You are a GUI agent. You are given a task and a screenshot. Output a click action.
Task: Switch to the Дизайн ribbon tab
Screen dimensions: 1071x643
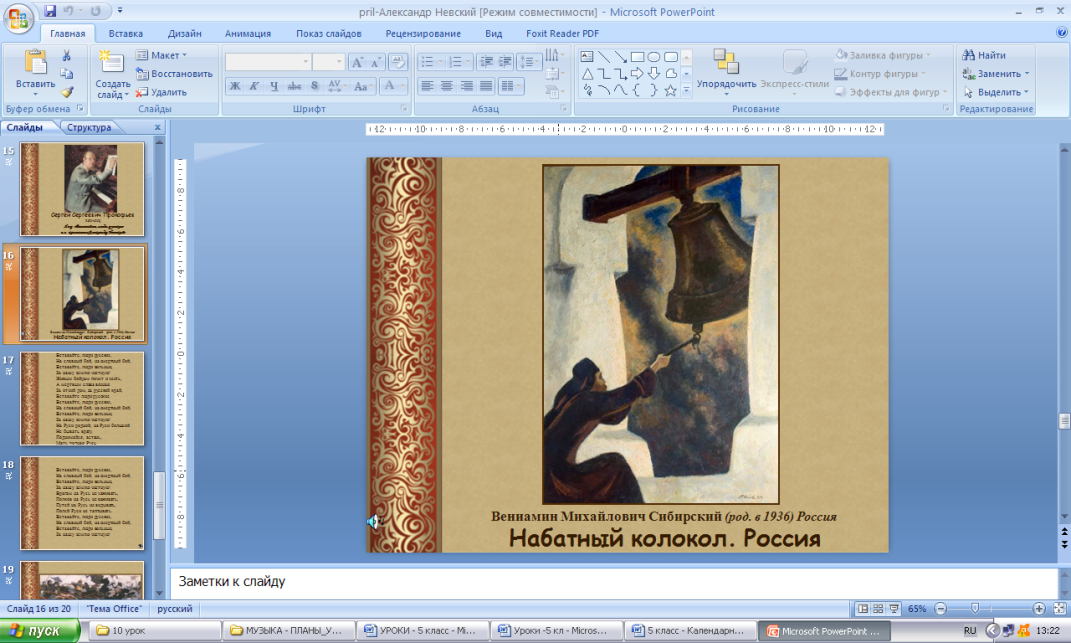184,33
